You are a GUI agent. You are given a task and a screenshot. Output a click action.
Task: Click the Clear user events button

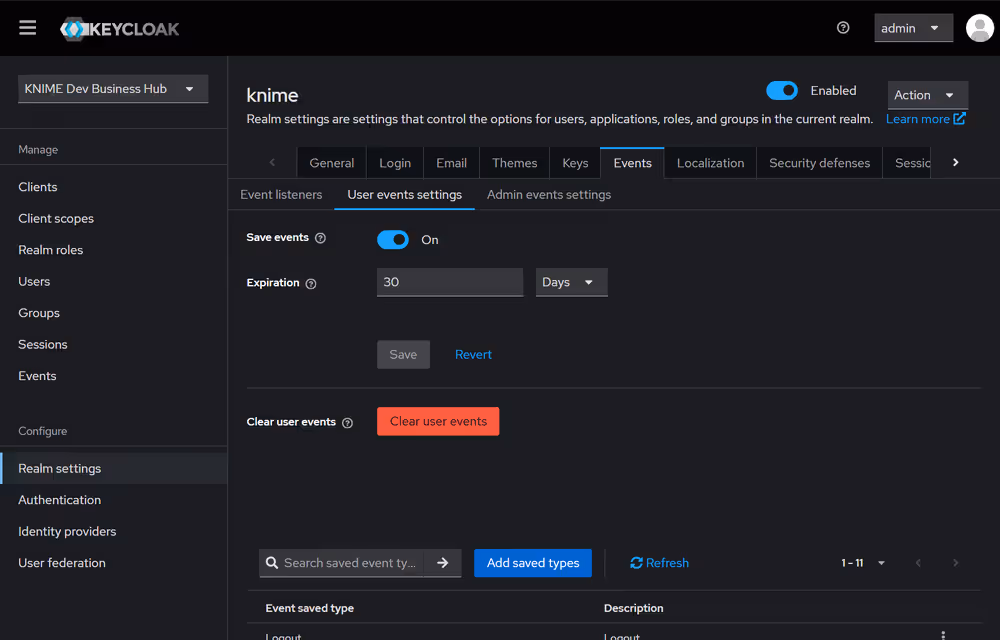(x=438, y=421)
